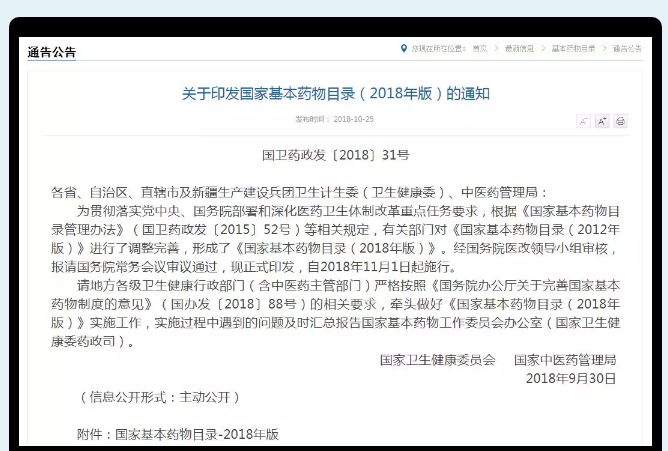Click the increase font size (A+) icon
The width and height of the screenshot is (668, 451).
pyautogui.click(x=602, y=121)
